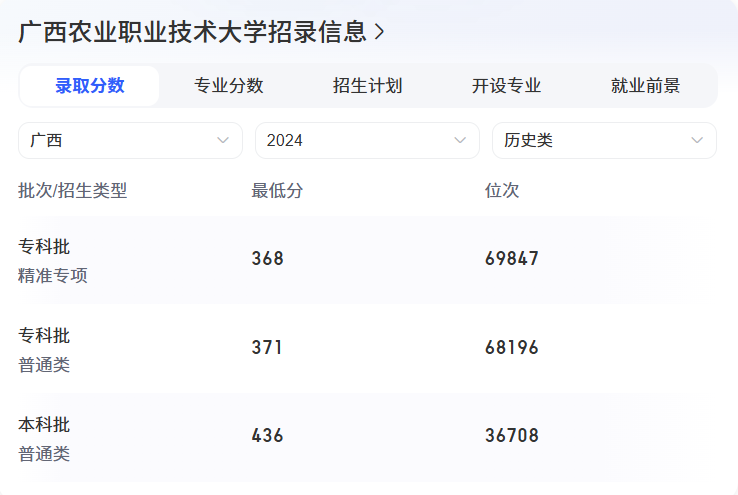Click the 批次/招生类型 column header
738x495 pixels.
tap(72, 191)
